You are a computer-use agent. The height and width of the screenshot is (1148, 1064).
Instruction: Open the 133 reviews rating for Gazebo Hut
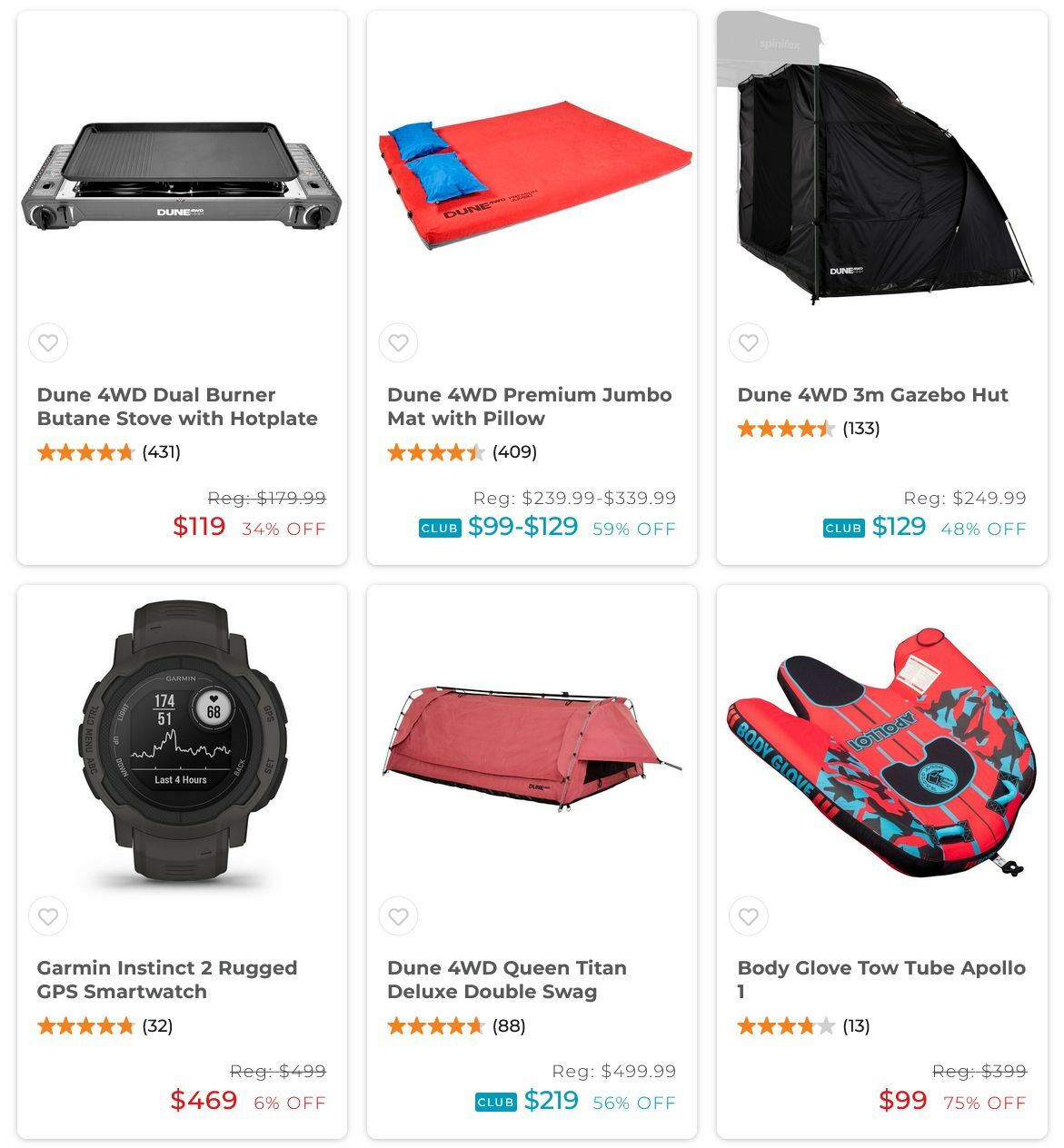pyautogui.click(x=809, y=429)
